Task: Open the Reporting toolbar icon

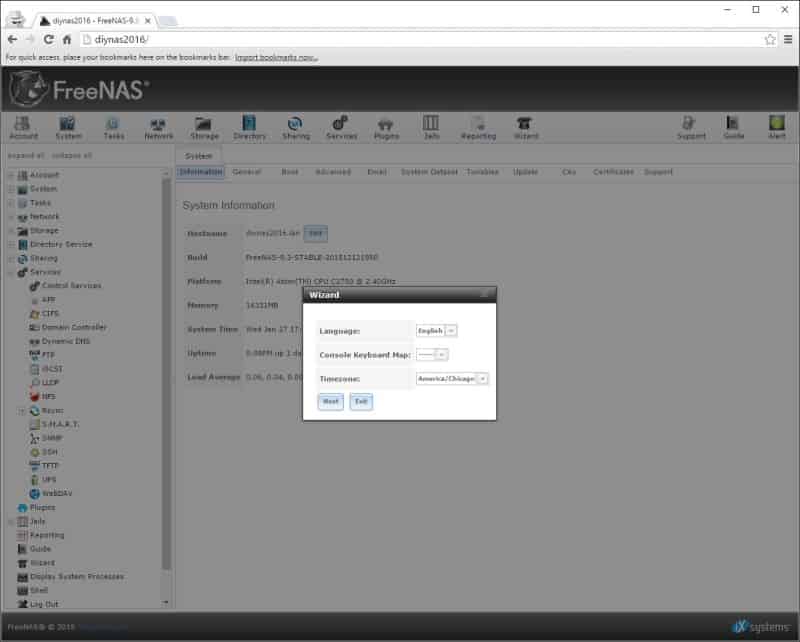Action: pyautogui.click(x=478, y=128)
